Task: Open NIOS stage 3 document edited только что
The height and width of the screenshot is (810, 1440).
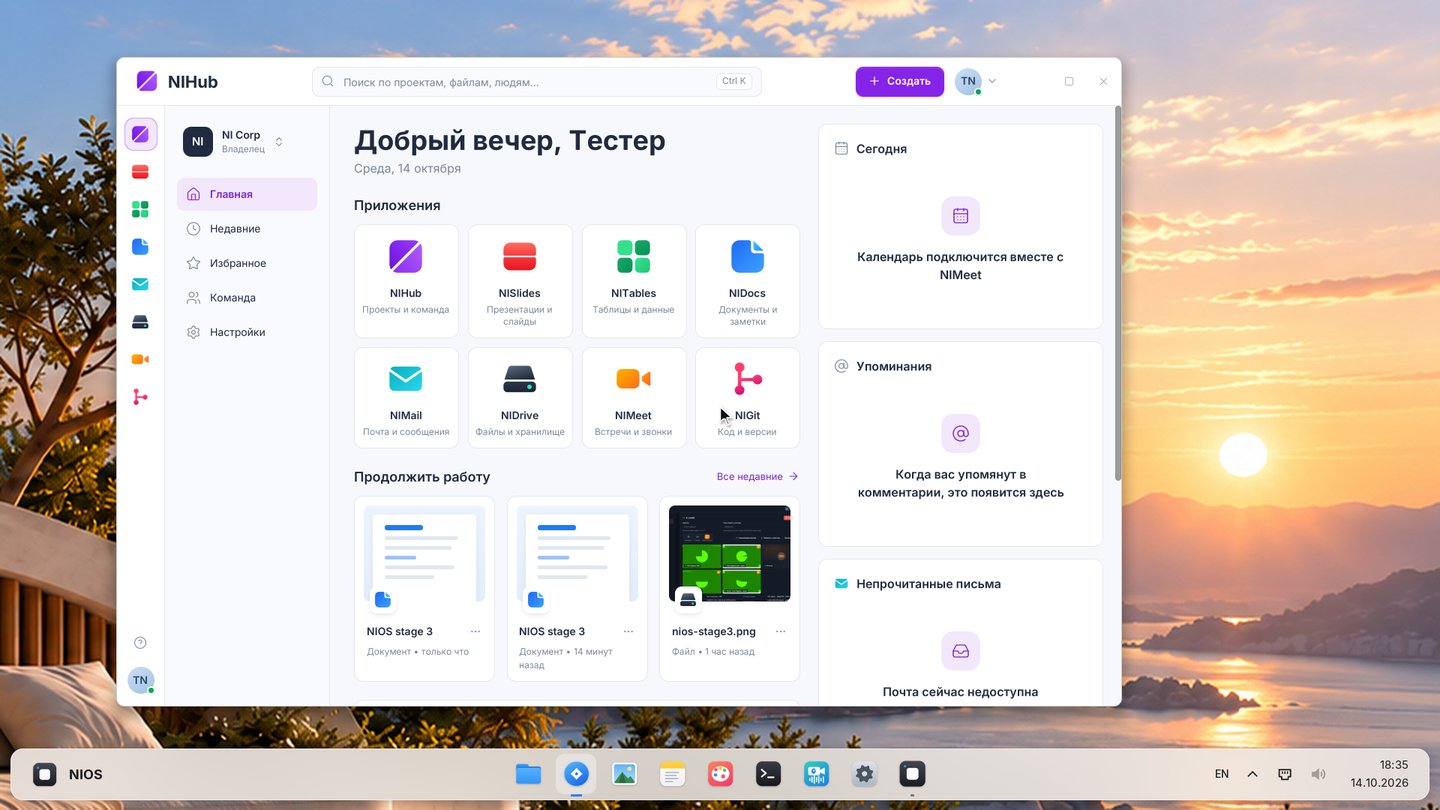Action: (424, 589)
